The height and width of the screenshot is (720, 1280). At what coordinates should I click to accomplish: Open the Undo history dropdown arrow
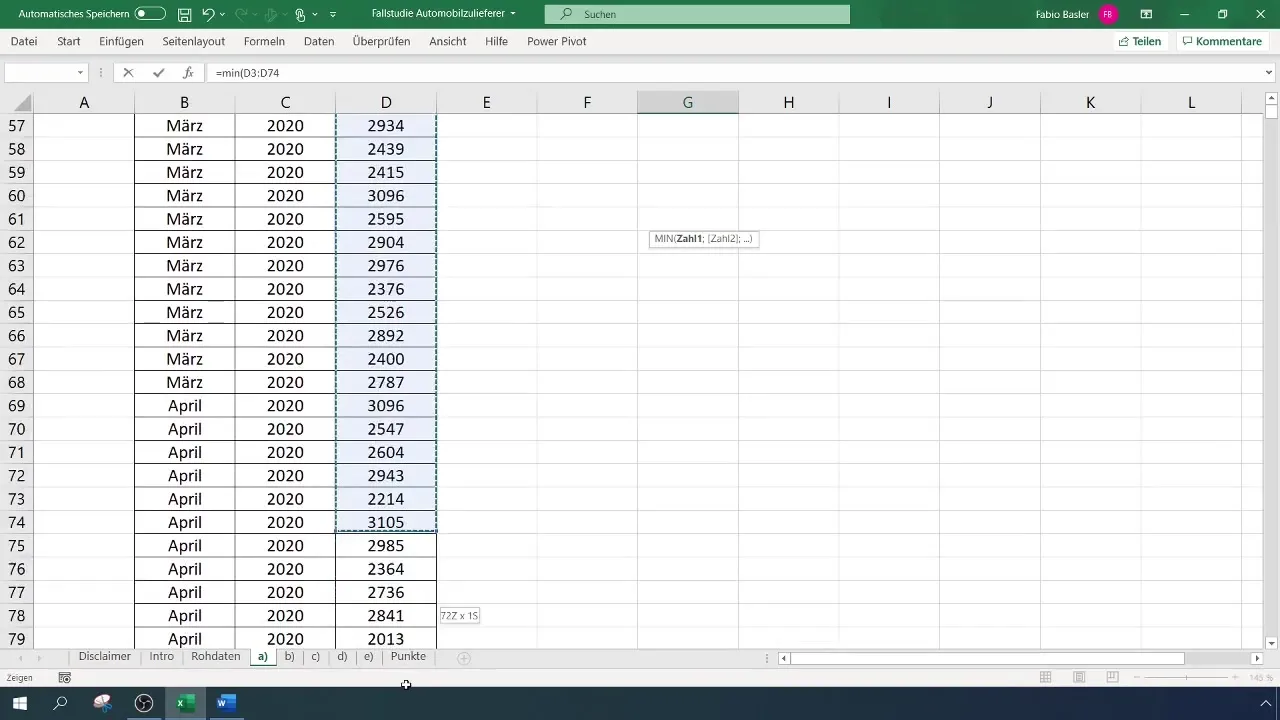223,14
